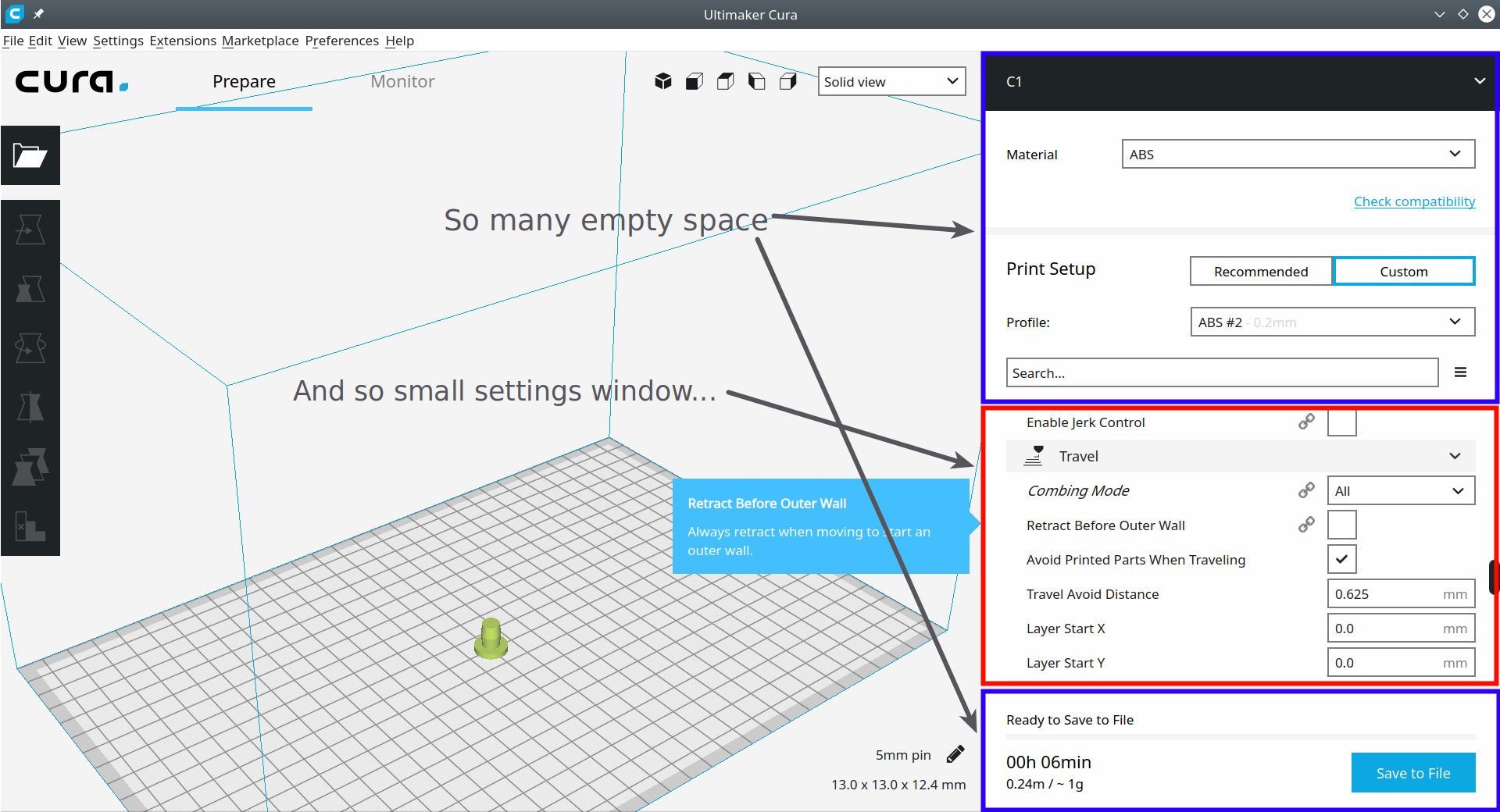Viewport: 1500px width, 812px height.
Task: Click link icon next to Combing Mode
Action: [x=1306, y=490]
